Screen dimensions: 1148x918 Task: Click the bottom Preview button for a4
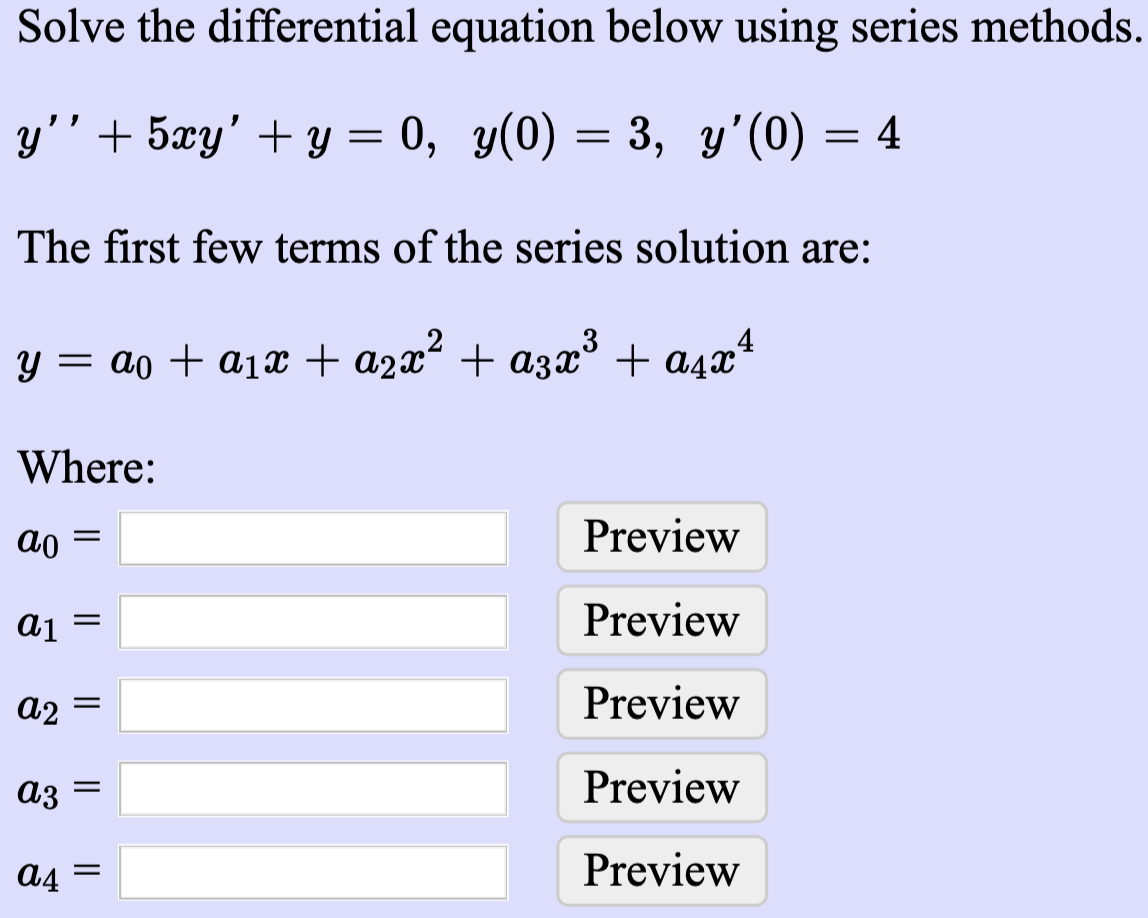pos(661,869)
